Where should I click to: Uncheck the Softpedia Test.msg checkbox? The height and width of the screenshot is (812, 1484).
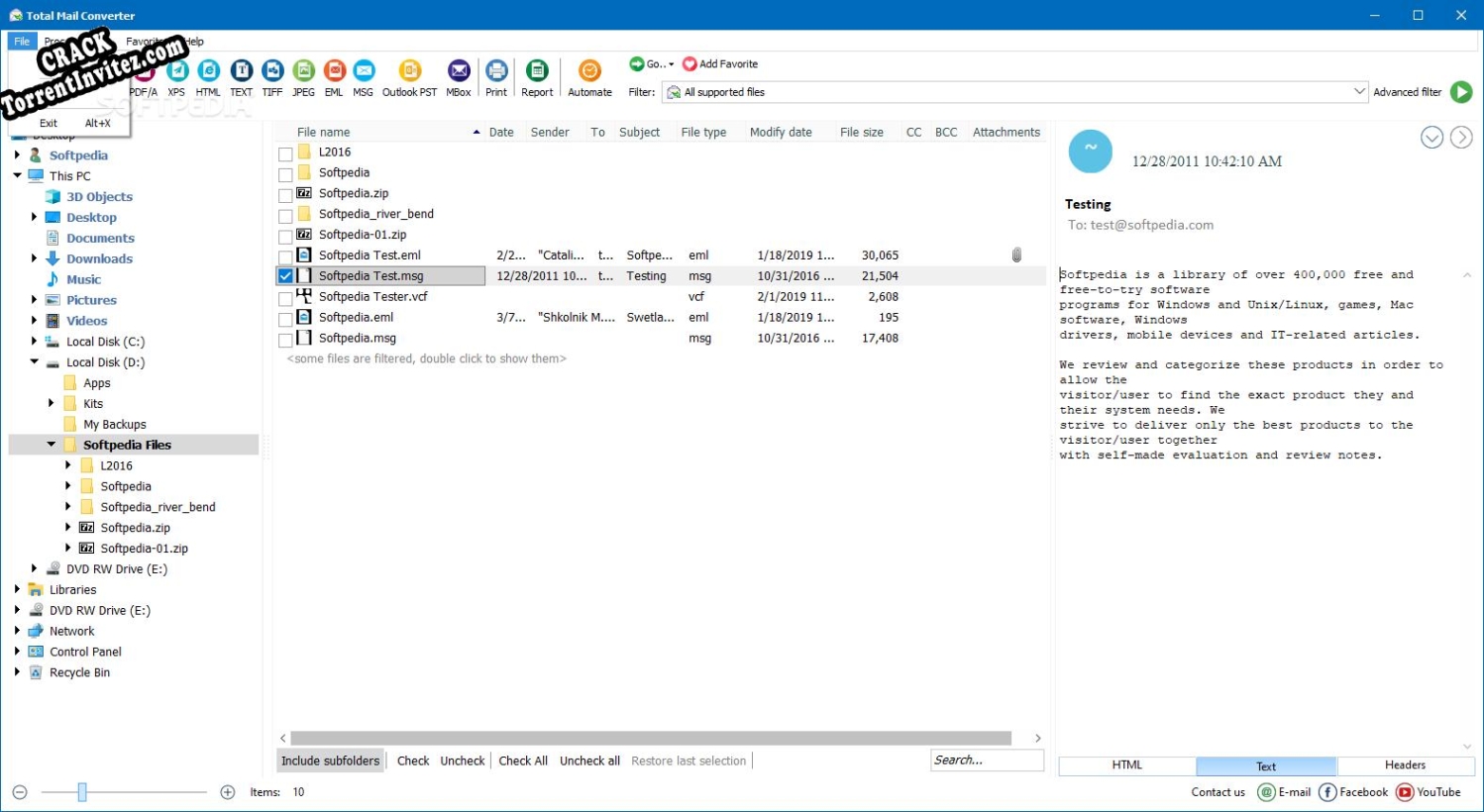pyautogui.click(x=285, y=277)
